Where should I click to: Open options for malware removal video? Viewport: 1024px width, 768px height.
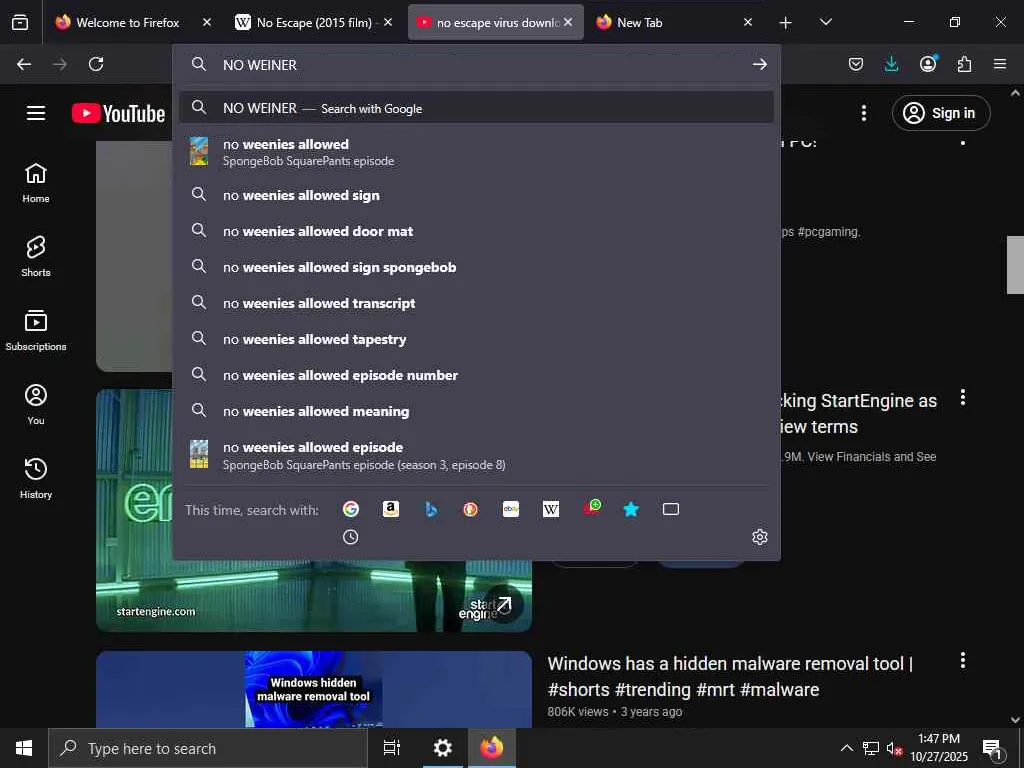tap(963, 660)
